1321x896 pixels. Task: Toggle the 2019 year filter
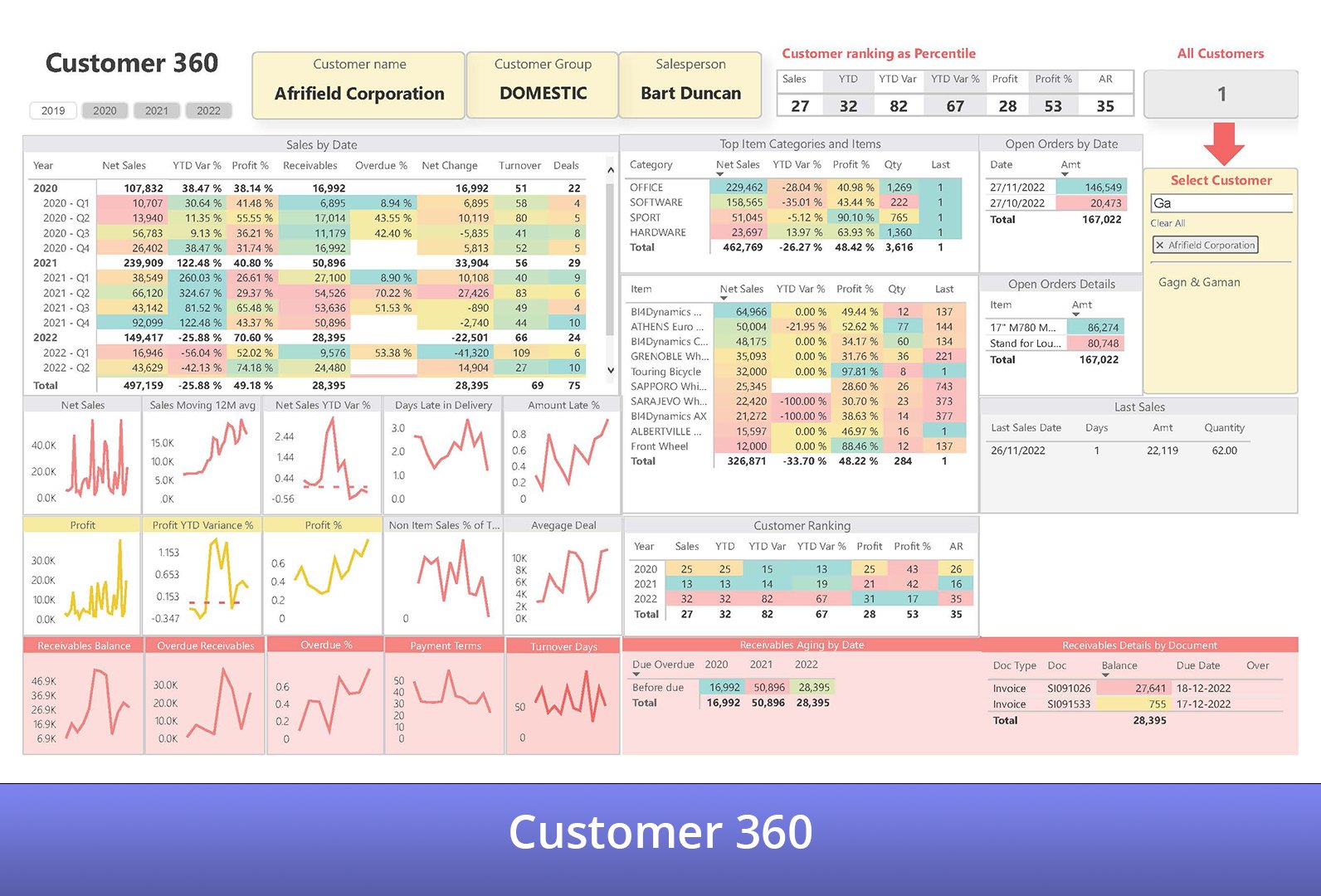53,110
